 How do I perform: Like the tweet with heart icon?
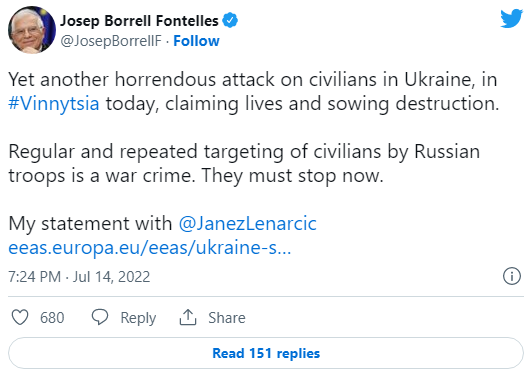[20, 317]
